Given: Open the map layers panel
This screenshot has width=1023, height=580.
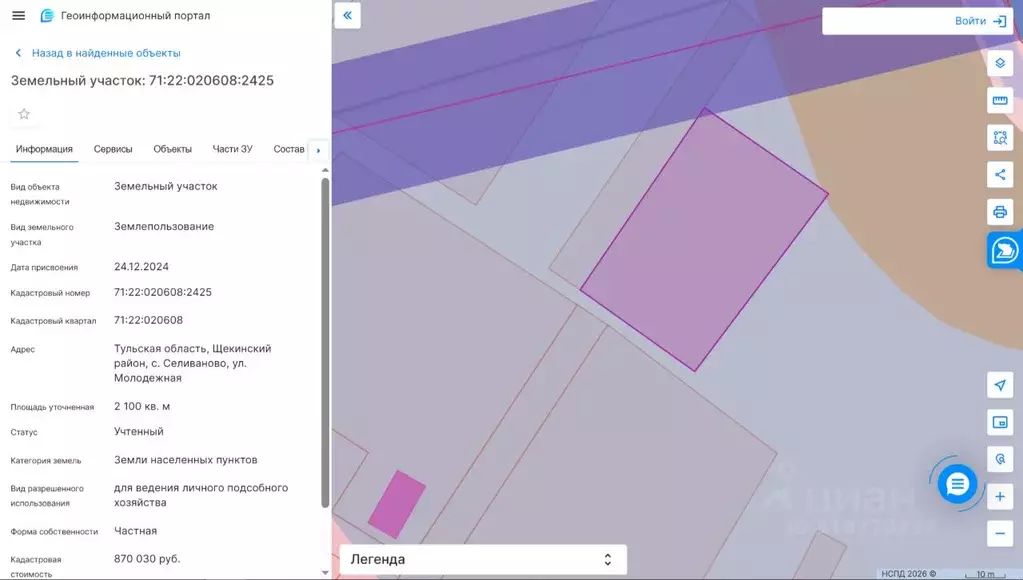Looking at the screenshot, I should (999, 63).
